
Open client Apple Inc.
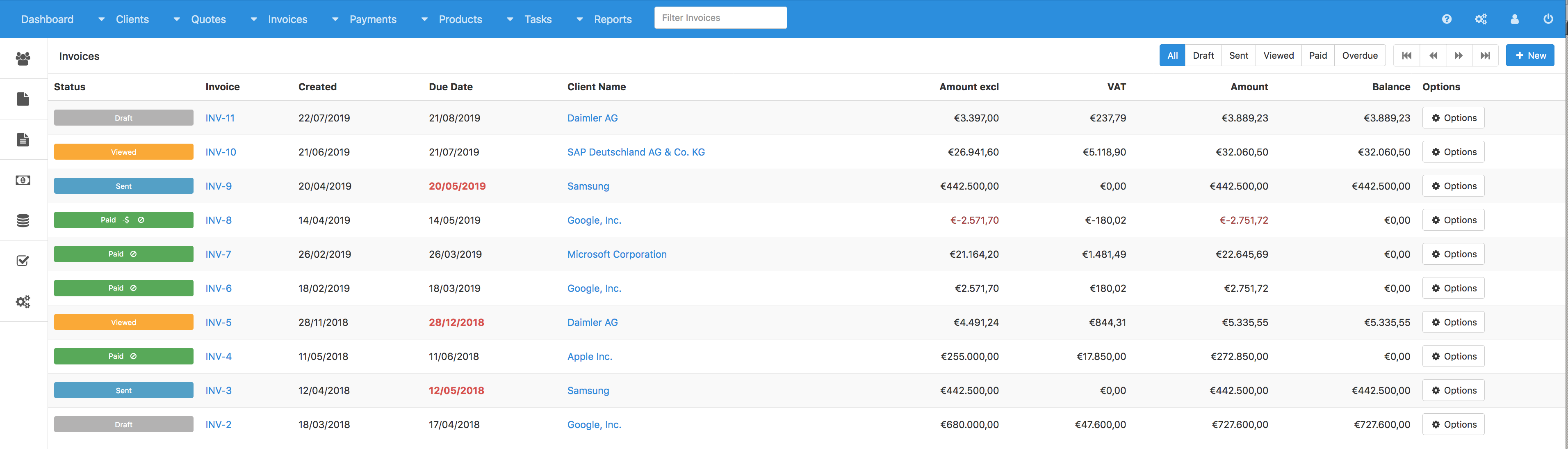tap(589, 357)
